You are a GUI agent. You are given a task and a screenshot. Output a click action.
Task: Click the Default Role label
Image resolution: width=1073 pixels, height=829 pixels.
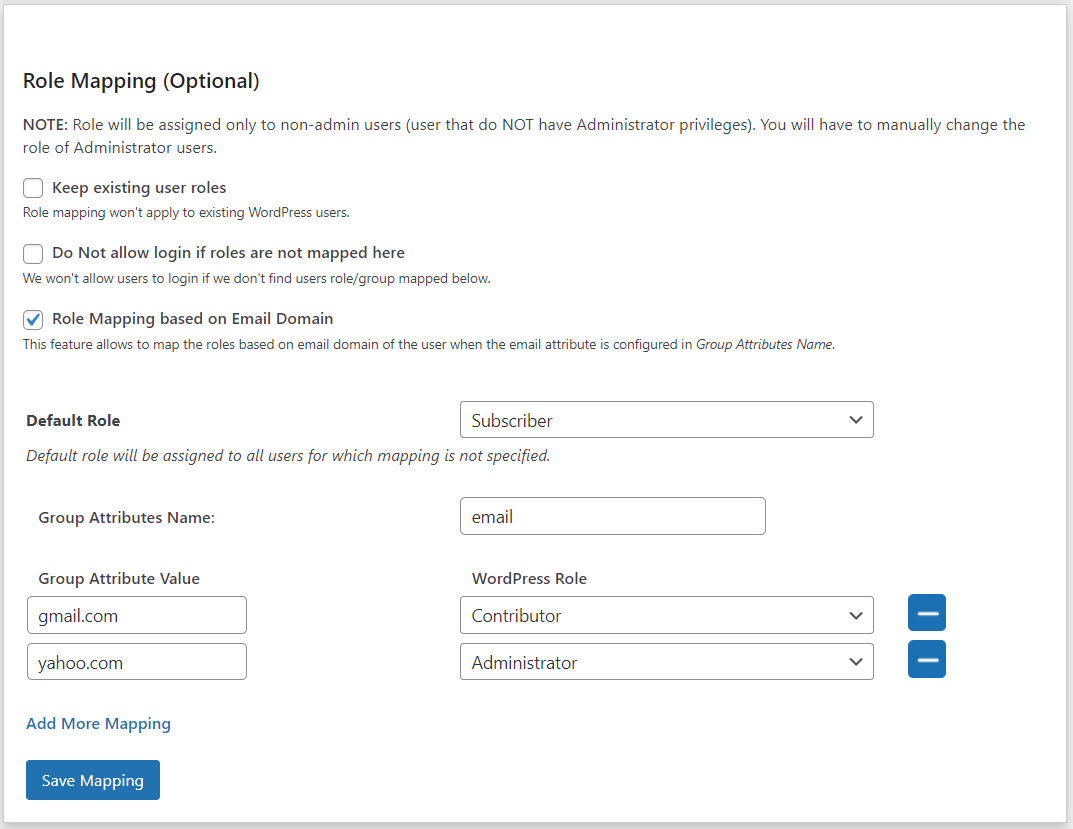point(73,420)
